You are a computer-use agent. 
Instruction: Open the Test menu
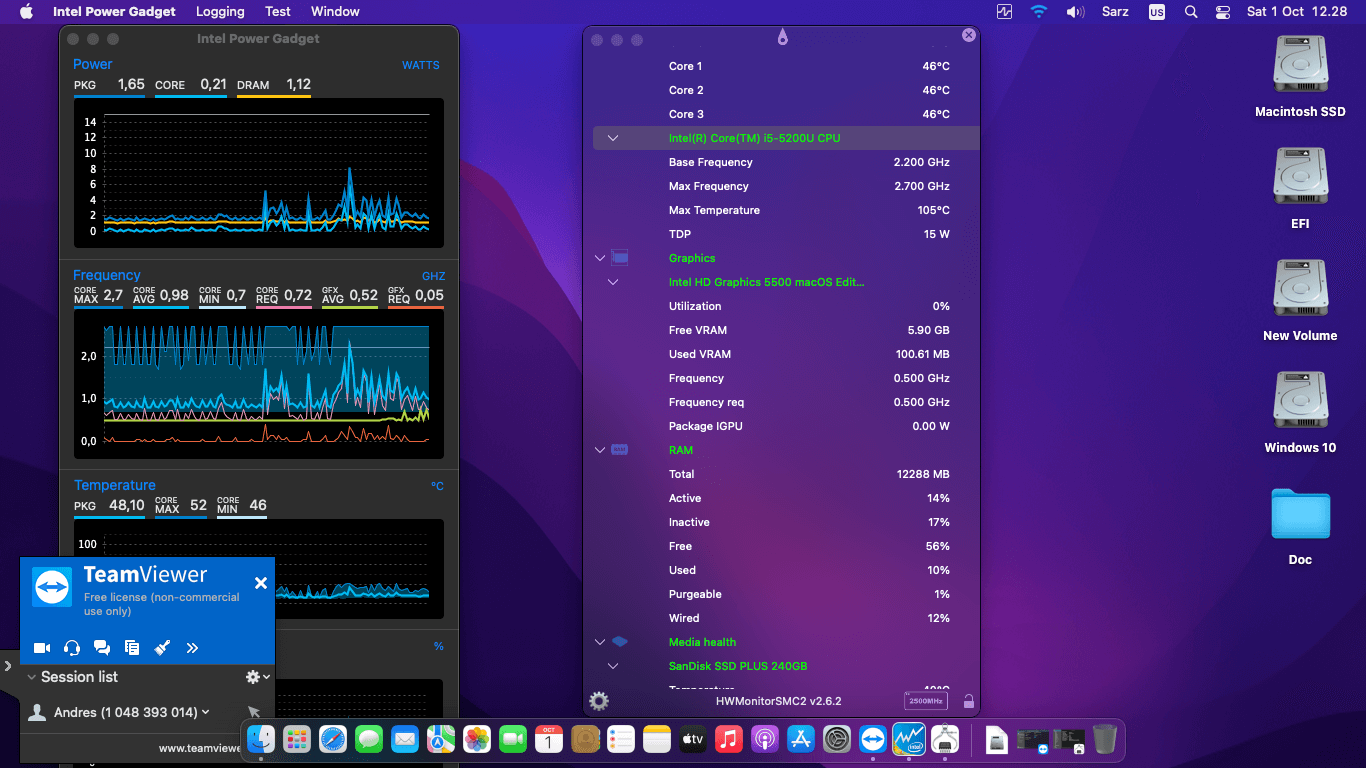[x=278, y=12]
